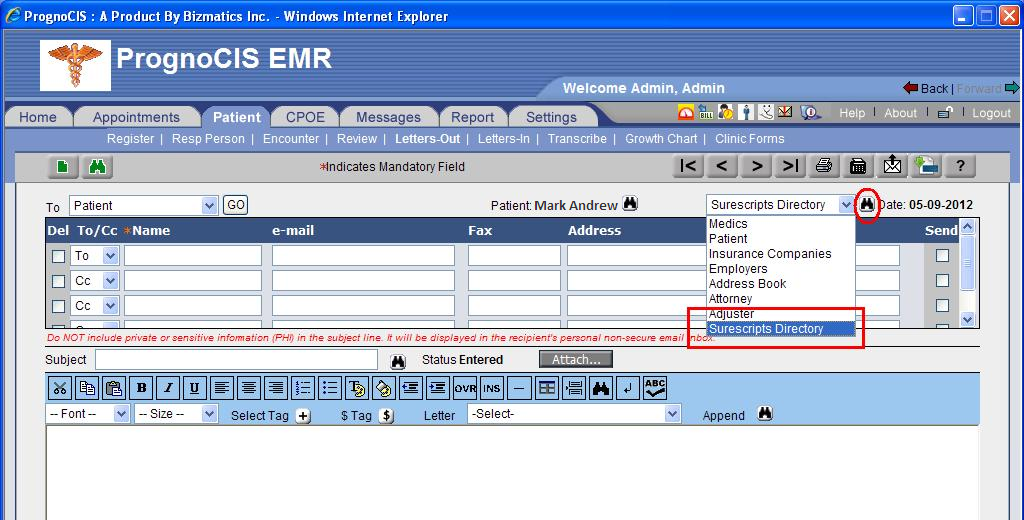Check the Del checkbox in the To row
The height and width of the screenshot is (520, 1024).
[59, 256]
